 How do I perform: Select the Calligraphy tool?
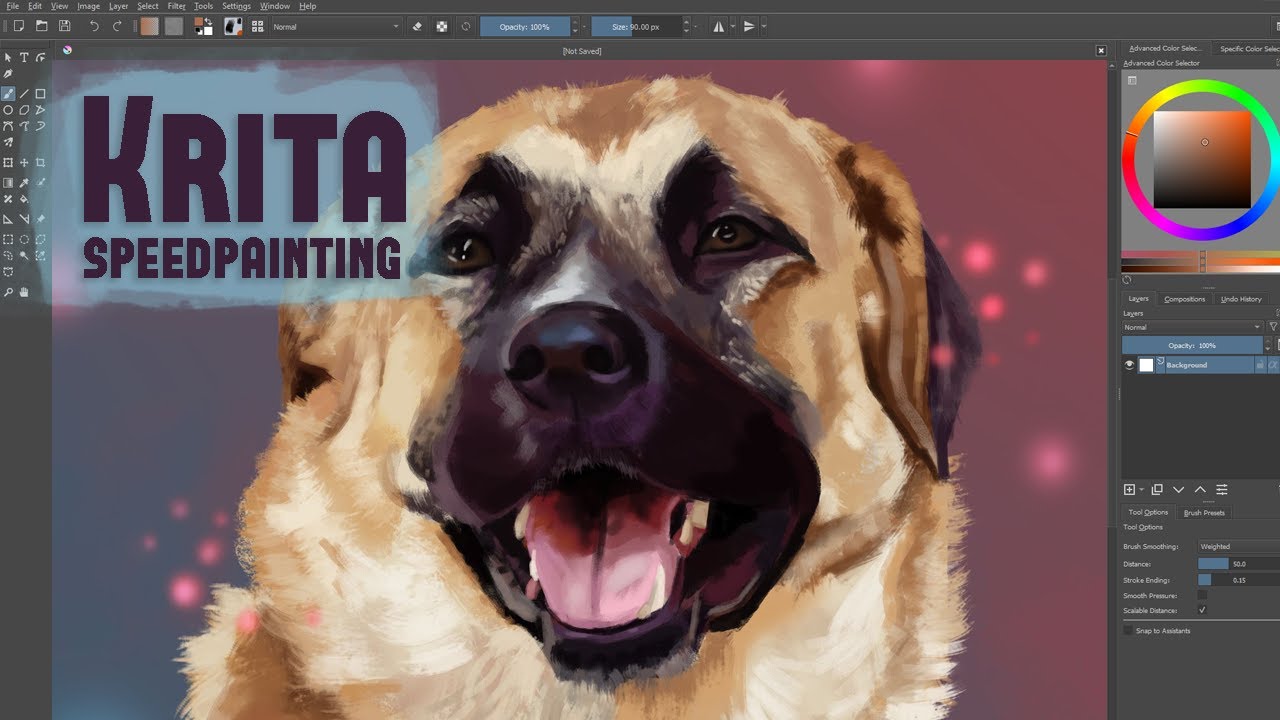(x=8, y=74)
